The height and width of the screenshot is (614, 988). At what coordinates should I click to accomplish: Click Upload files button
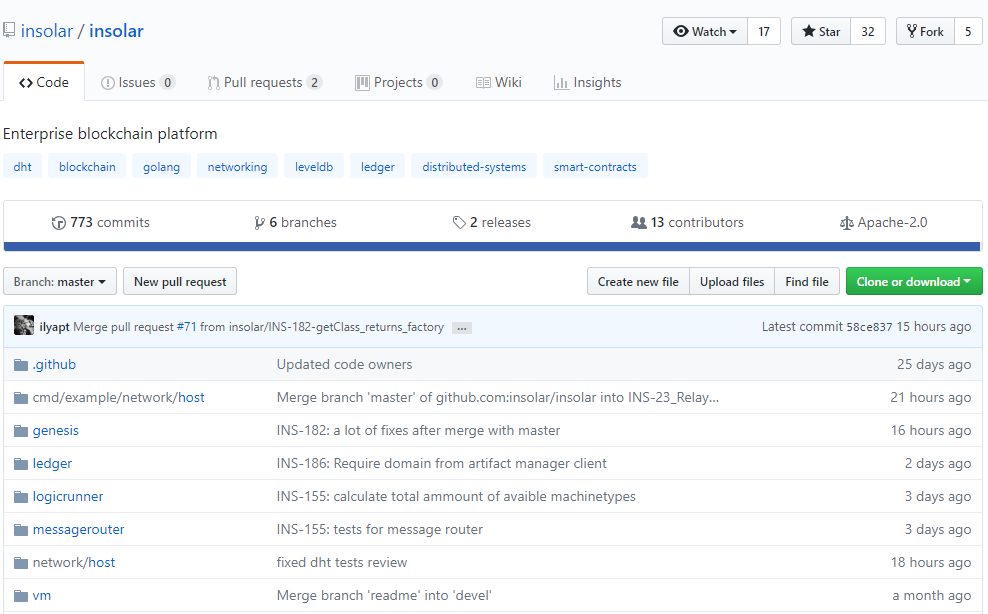point(732,282)
